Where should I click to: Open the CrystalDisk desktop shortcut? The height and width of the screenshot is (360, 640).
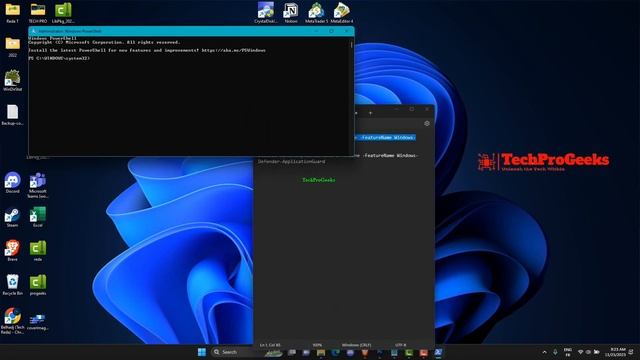(x=266, y=13)
